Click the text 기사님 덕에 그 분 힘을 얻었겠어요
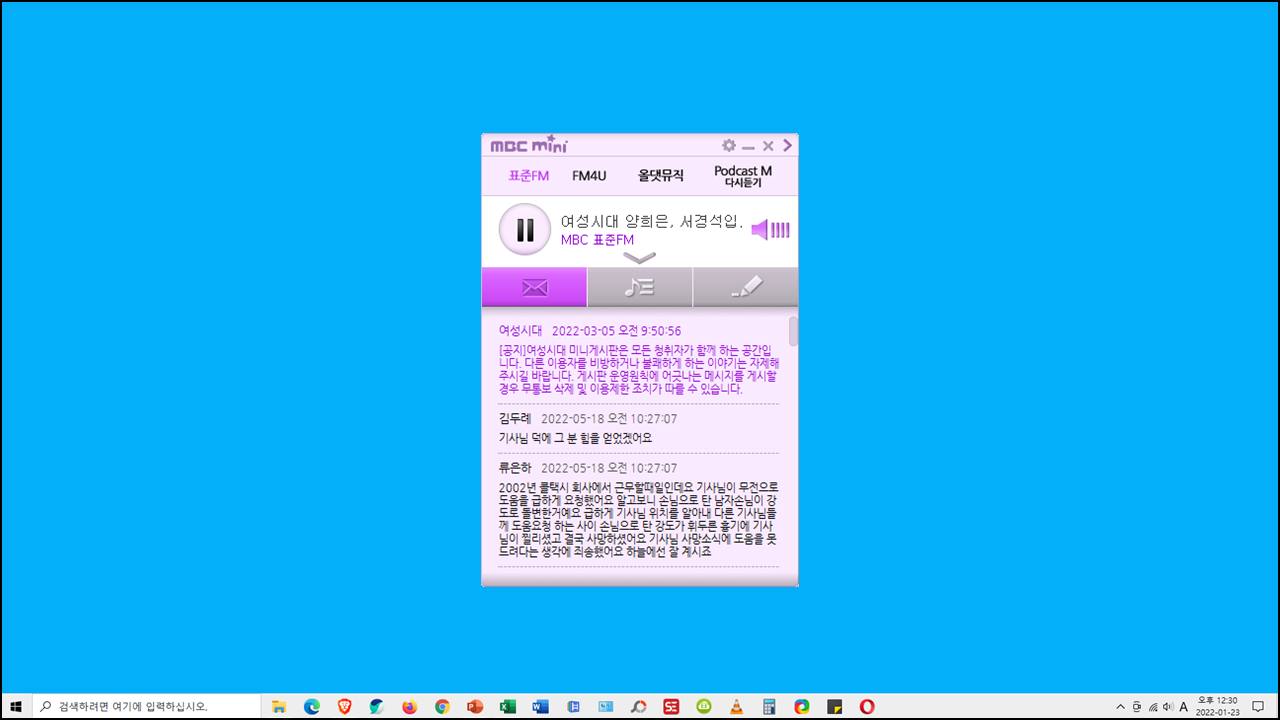The image size is (1280, 720). pyautogui.click(x=575, y=438)
